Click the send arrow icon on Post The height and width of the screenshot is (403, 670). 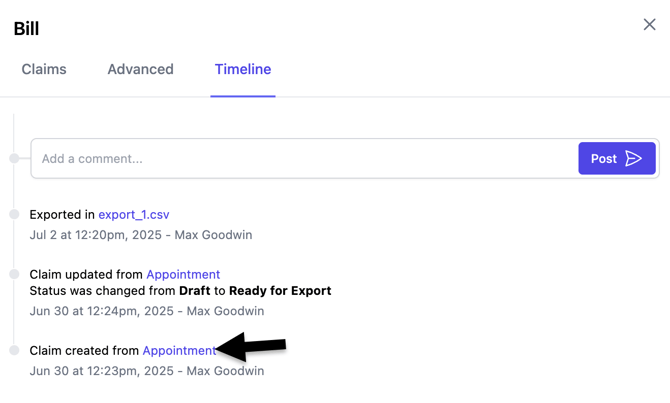(x=634, y=158)
